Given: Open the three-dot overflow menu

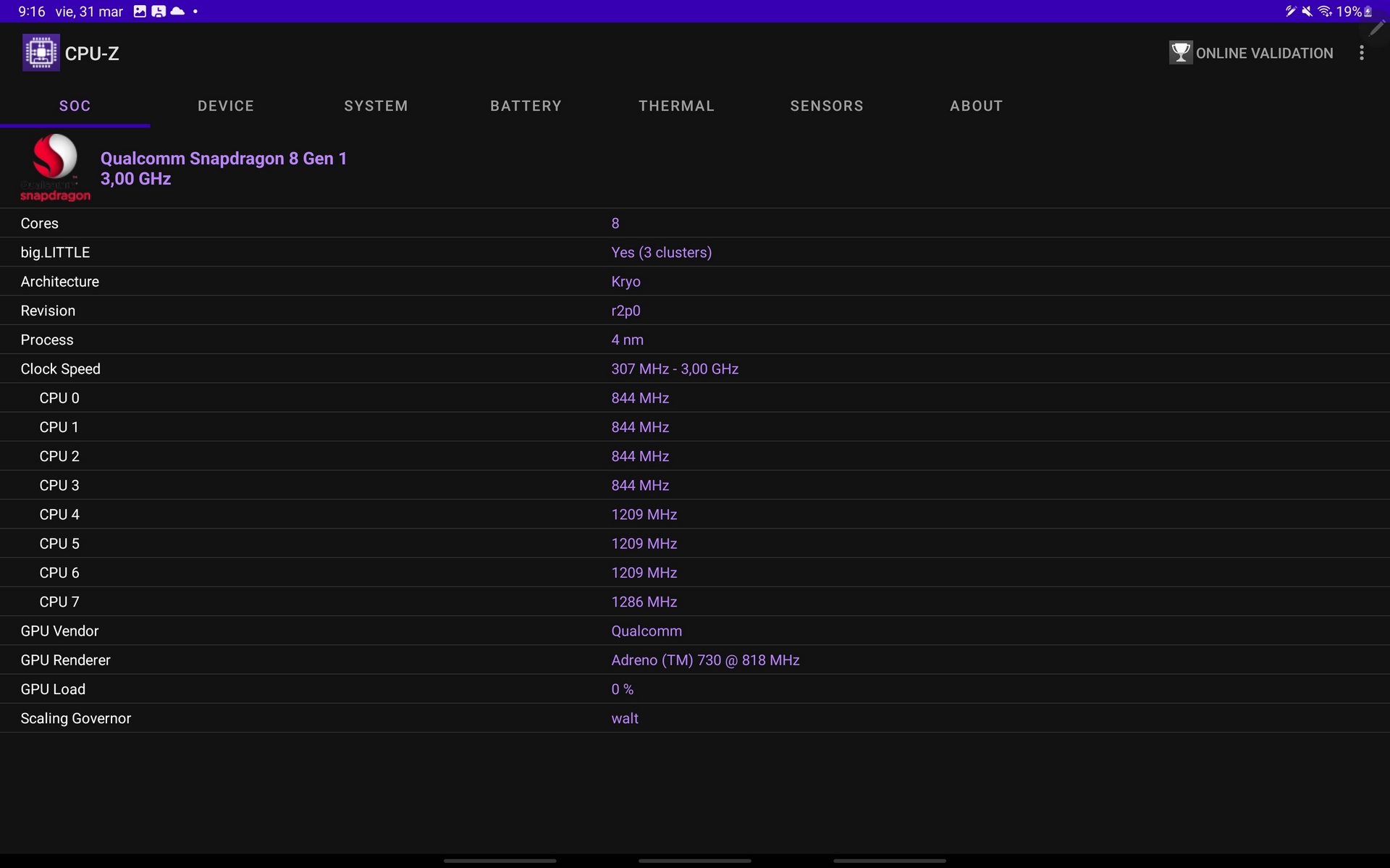Looking at the screenshot, I should click(x=1361, y=53).
